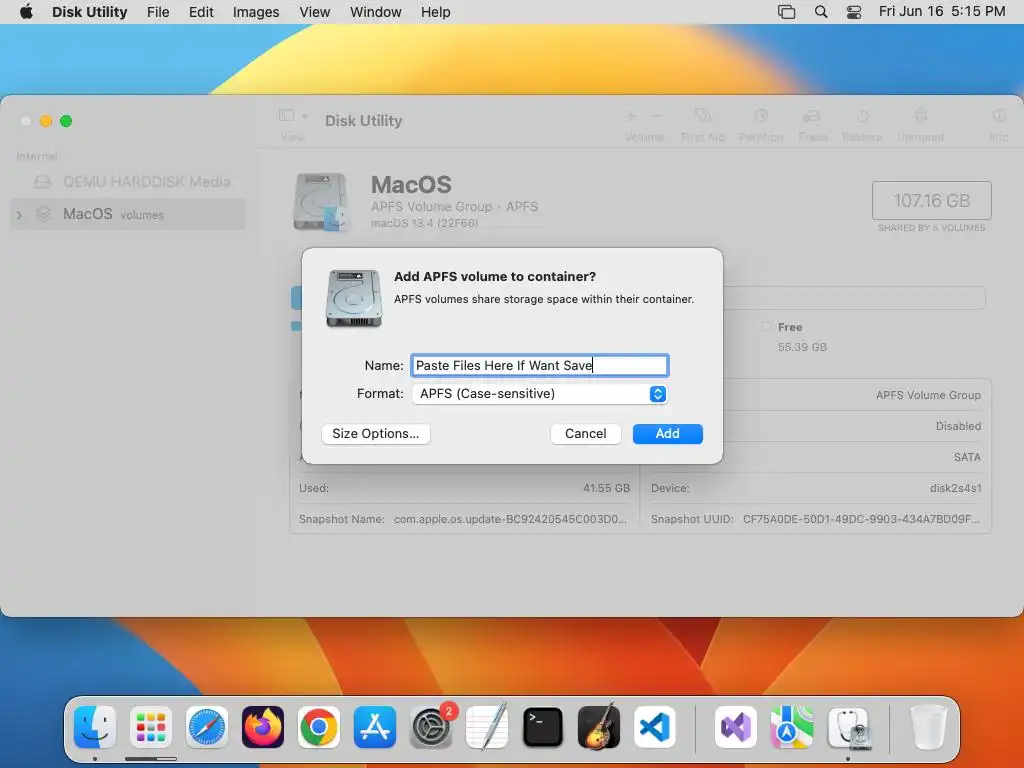Click the volume Name text field

point(539,365)
